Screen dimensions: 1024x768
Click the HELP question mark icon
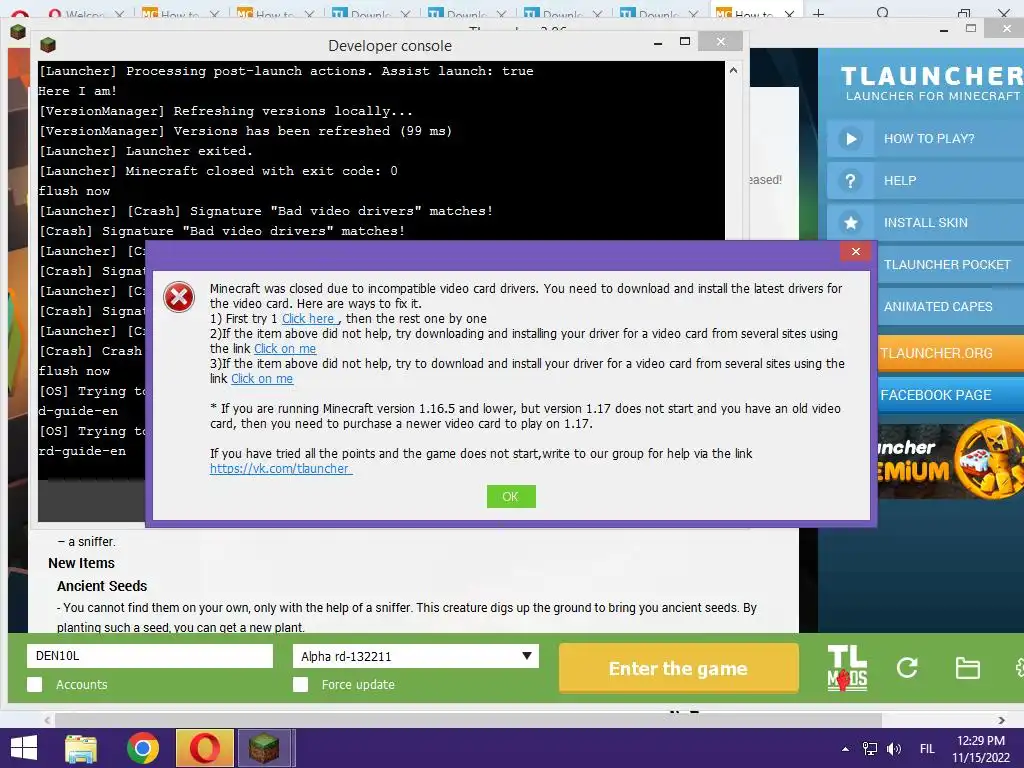click(x=850, y=181)
